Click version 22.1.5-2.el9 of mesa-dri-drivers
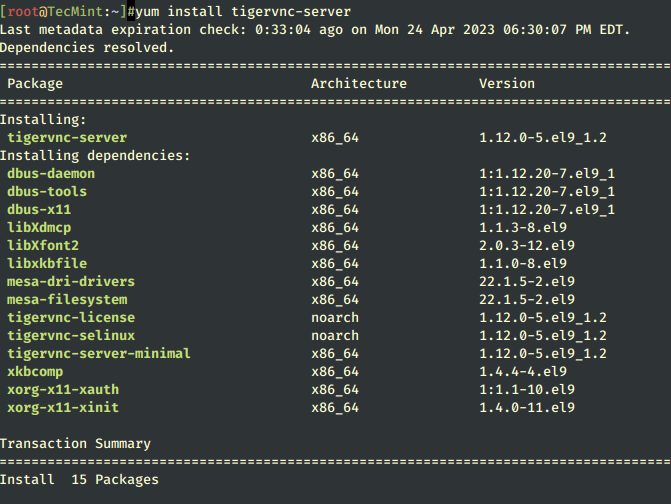Image resolution: width=671 pixels, height=504 pixels. click(527, 282)
